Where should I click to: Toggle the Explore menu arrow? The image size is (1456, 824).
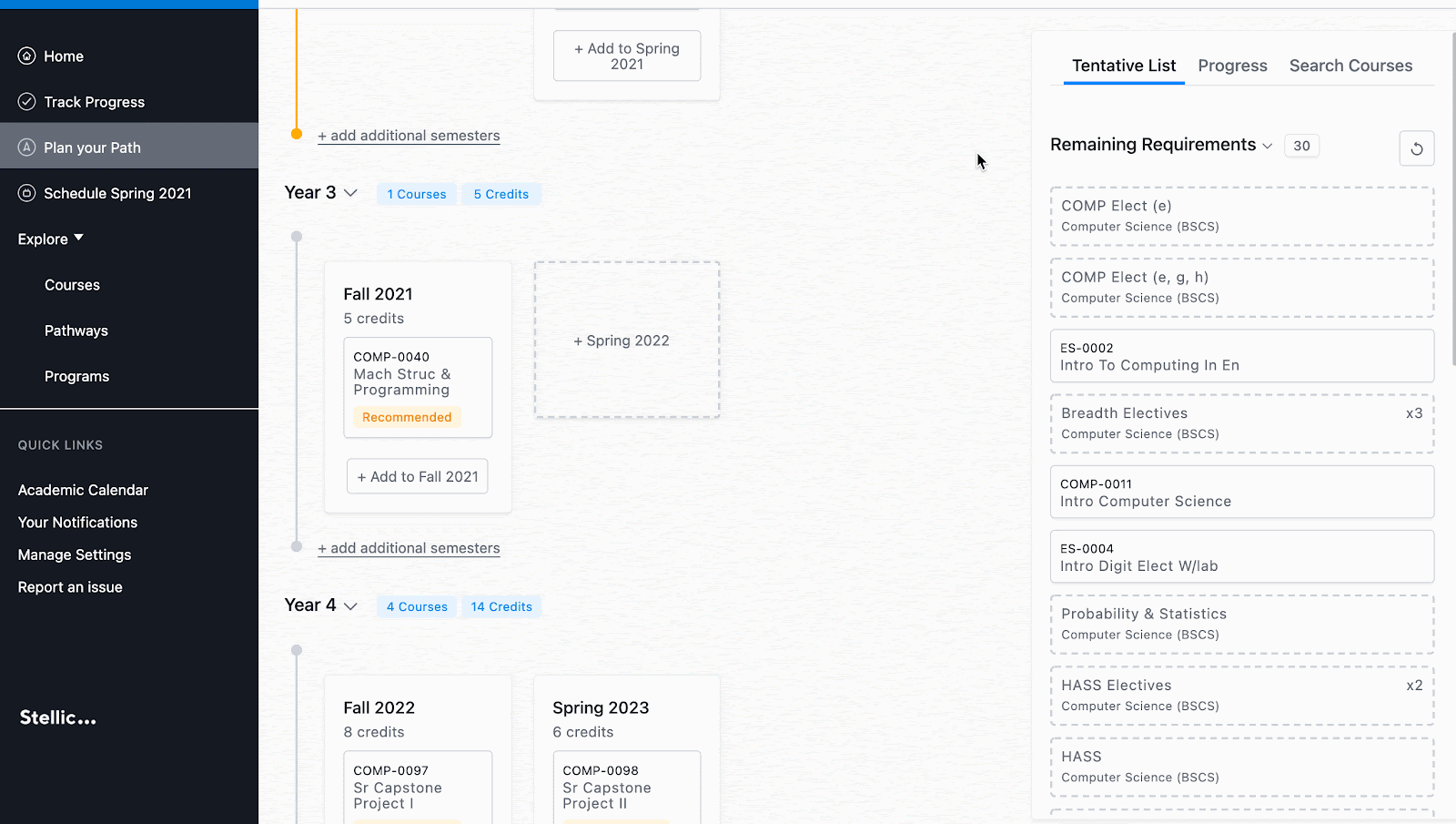pos(78,238)
